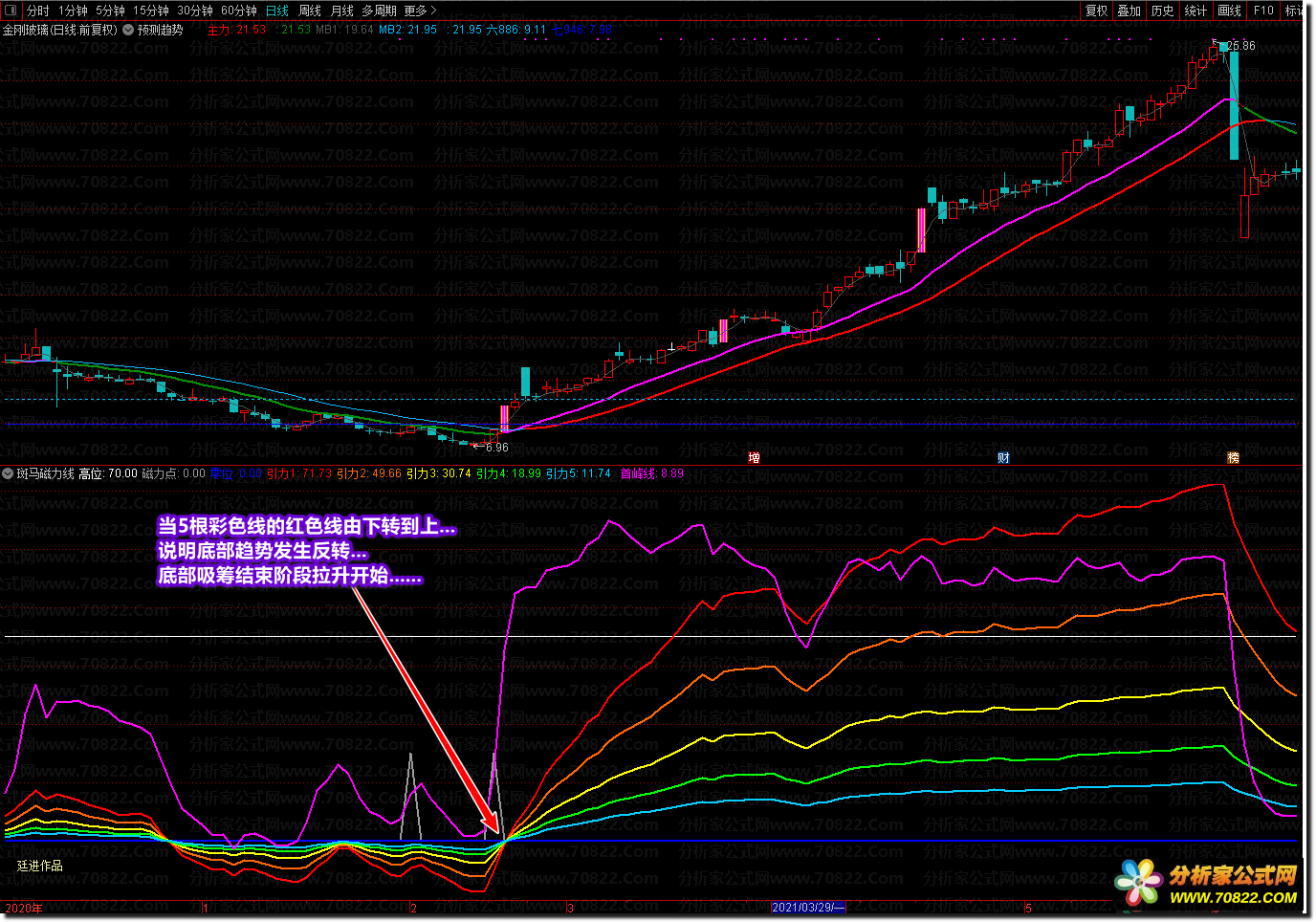Select the 日线 daily period tab
This screenshot has height=922, width=1316.
(x=277, y=11)
